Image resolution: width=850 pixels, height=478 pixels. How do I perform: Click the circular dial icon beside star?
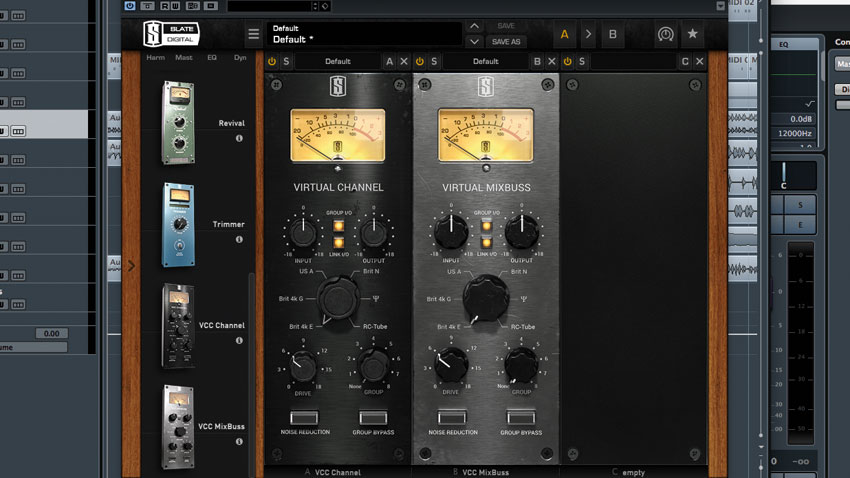click(x=666, y=34)
